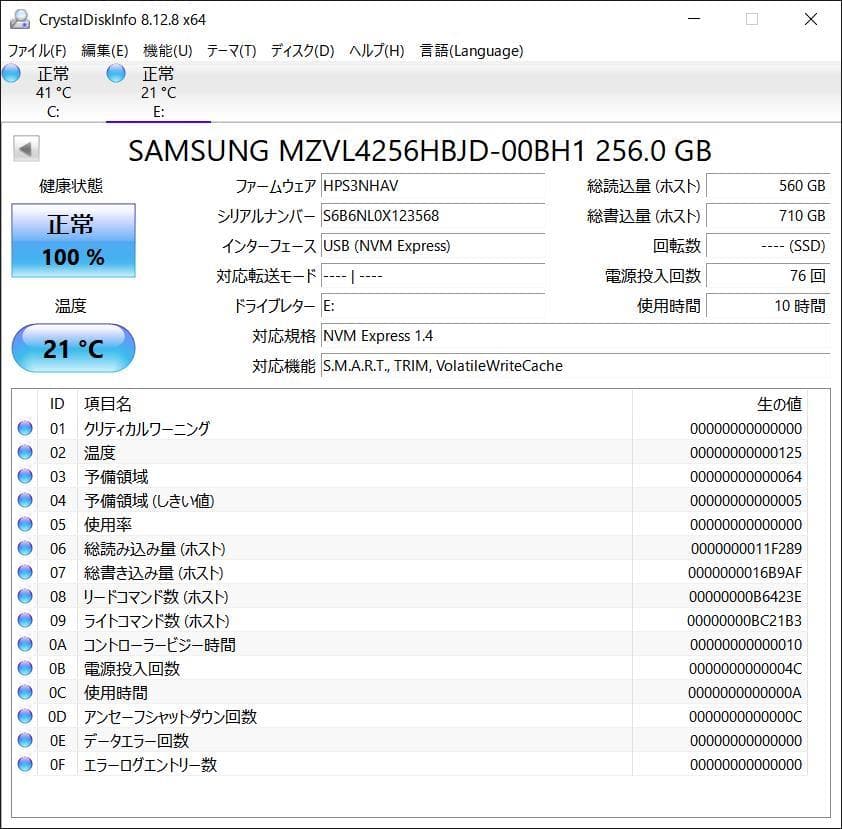The image size is (842, 829).
Task: Click the blue status icon for 使用率
Action: (25, 524)
